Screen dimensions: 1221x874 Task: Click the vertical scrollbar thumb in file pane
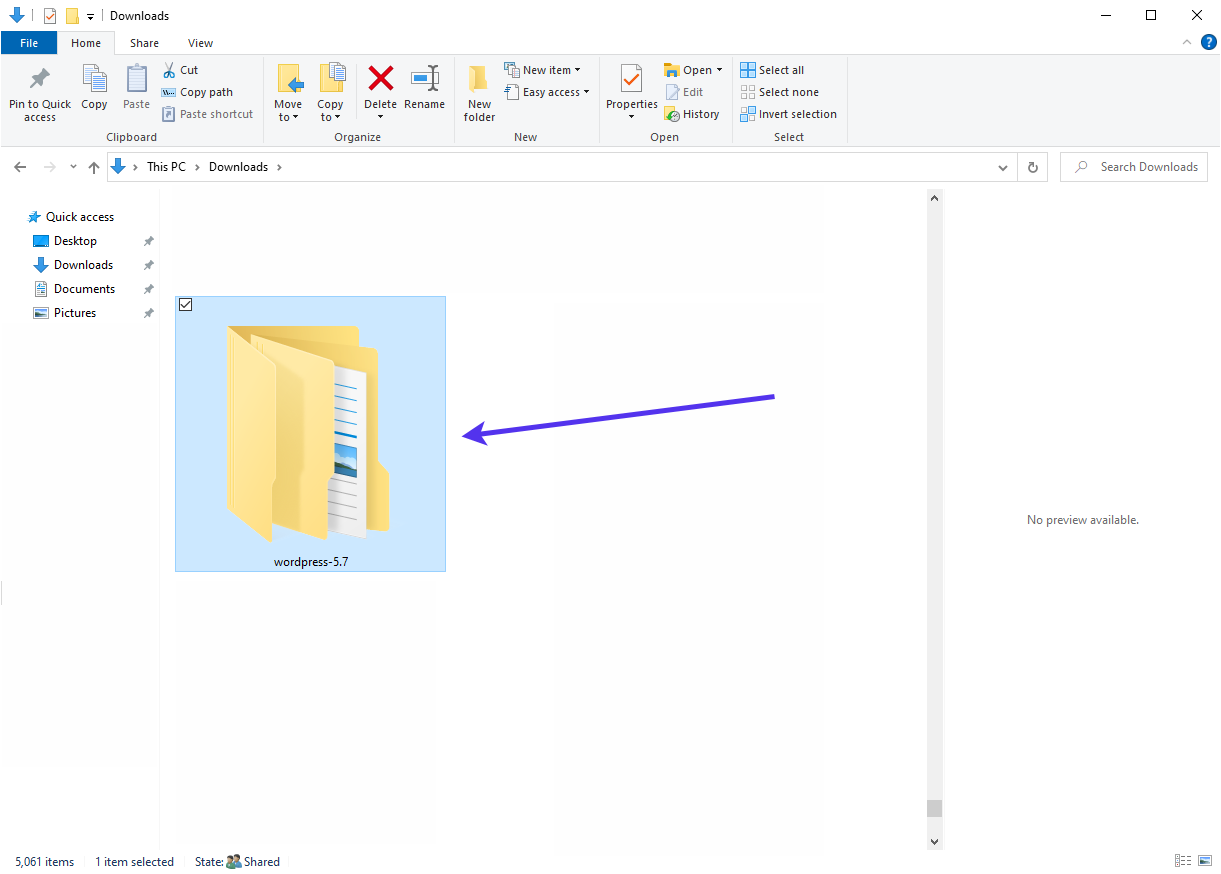(x=934, y=808)
